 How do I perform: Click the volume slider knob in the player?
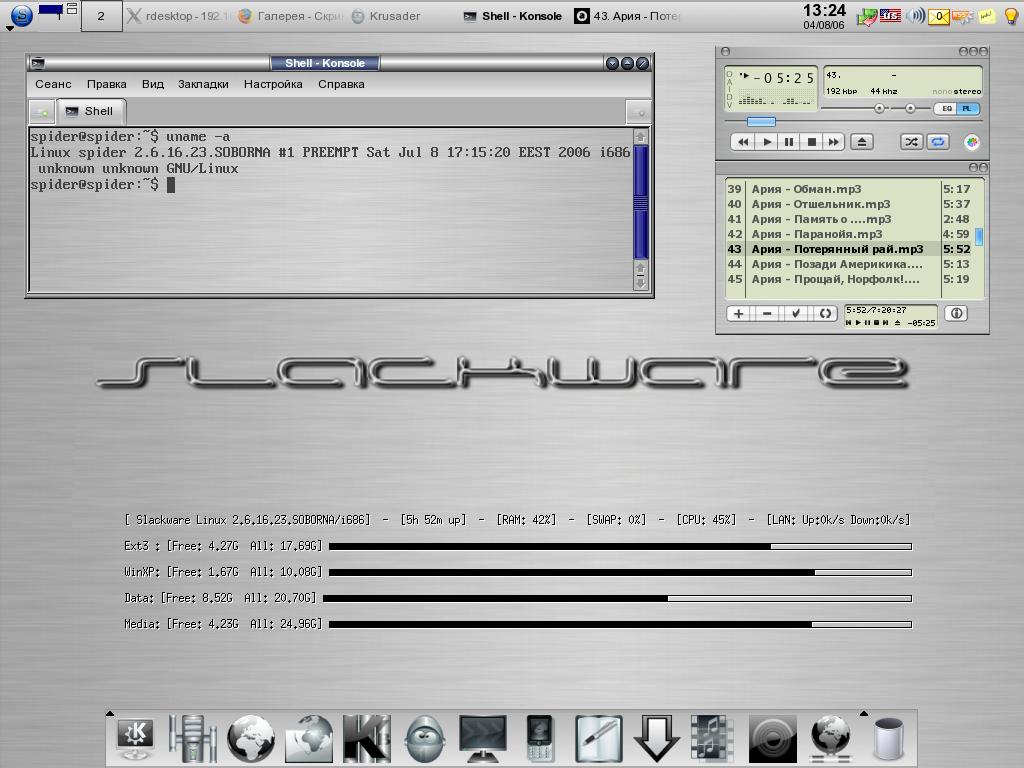tap(880, 108)
